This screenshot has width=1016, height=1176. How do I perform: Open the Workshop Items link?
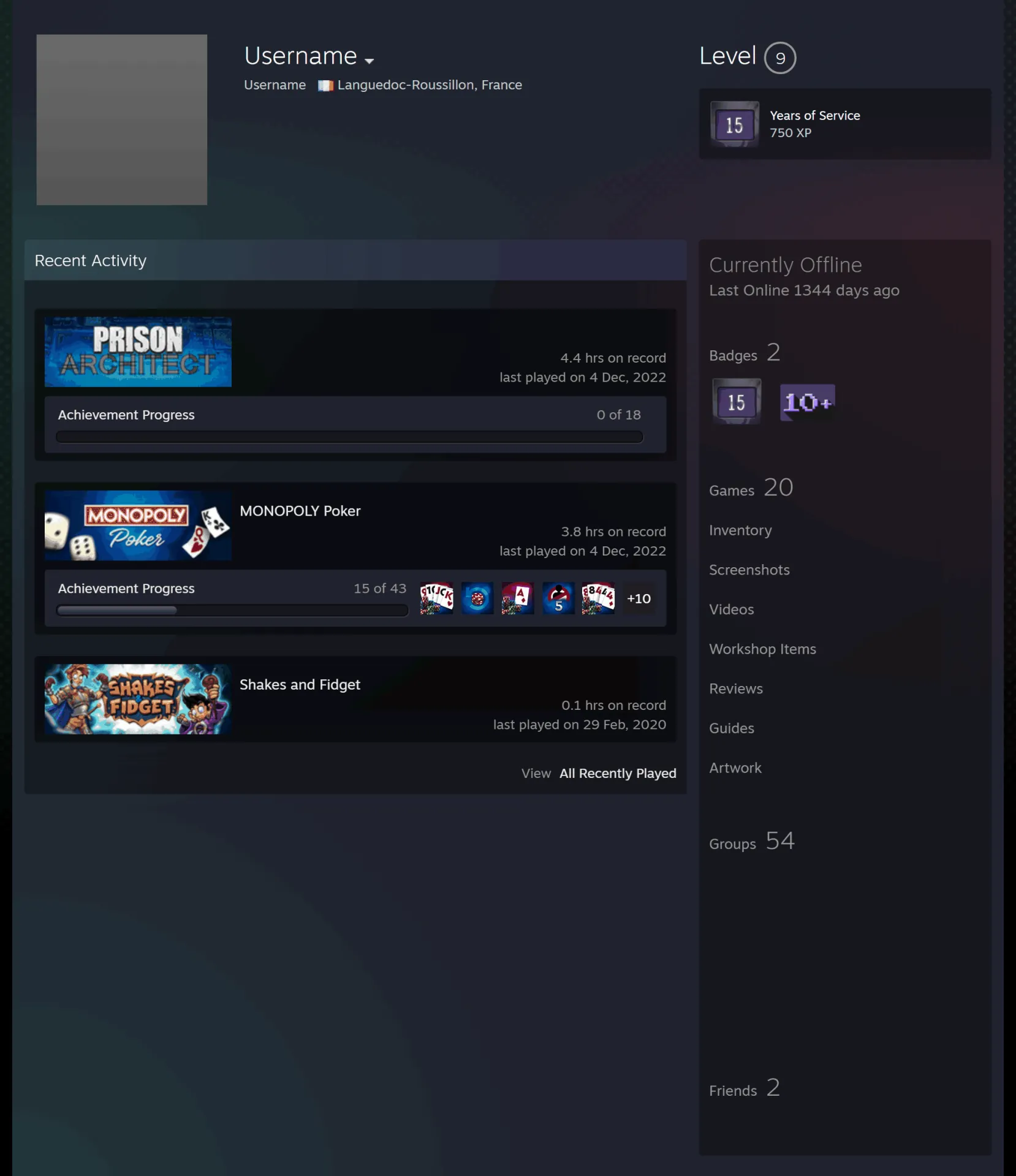coord(762,649)
